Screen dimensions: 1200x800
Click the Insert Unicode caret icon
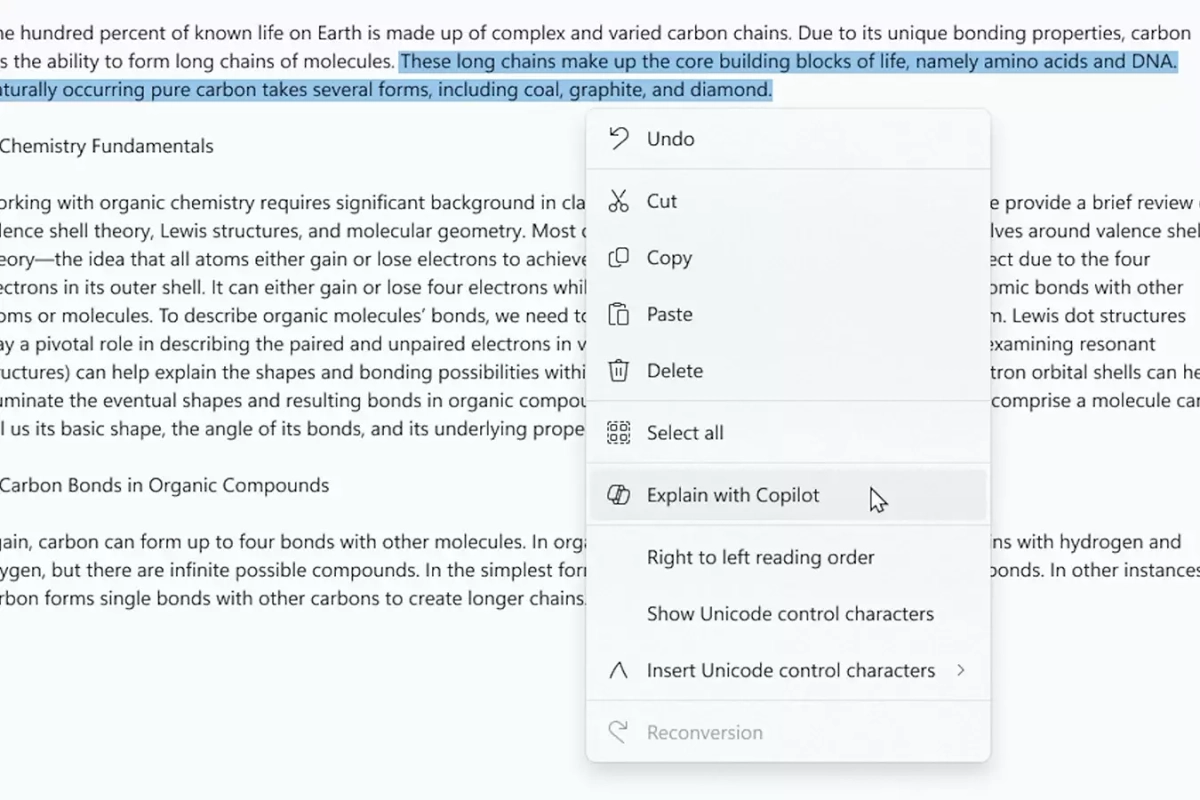click(619, 671)
